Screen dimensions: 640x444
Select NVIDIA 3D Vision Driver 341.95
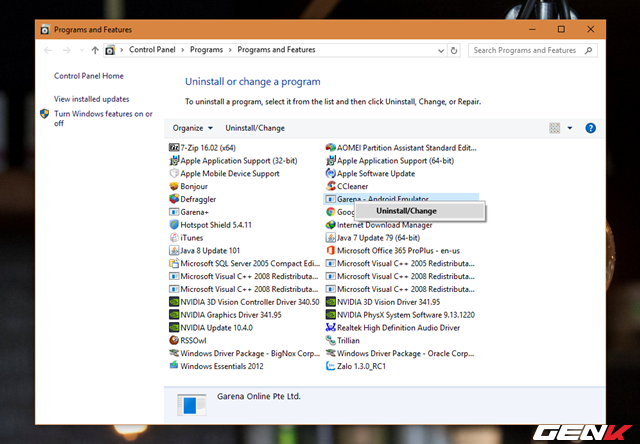pyautogui.click(x=383, y=302)
